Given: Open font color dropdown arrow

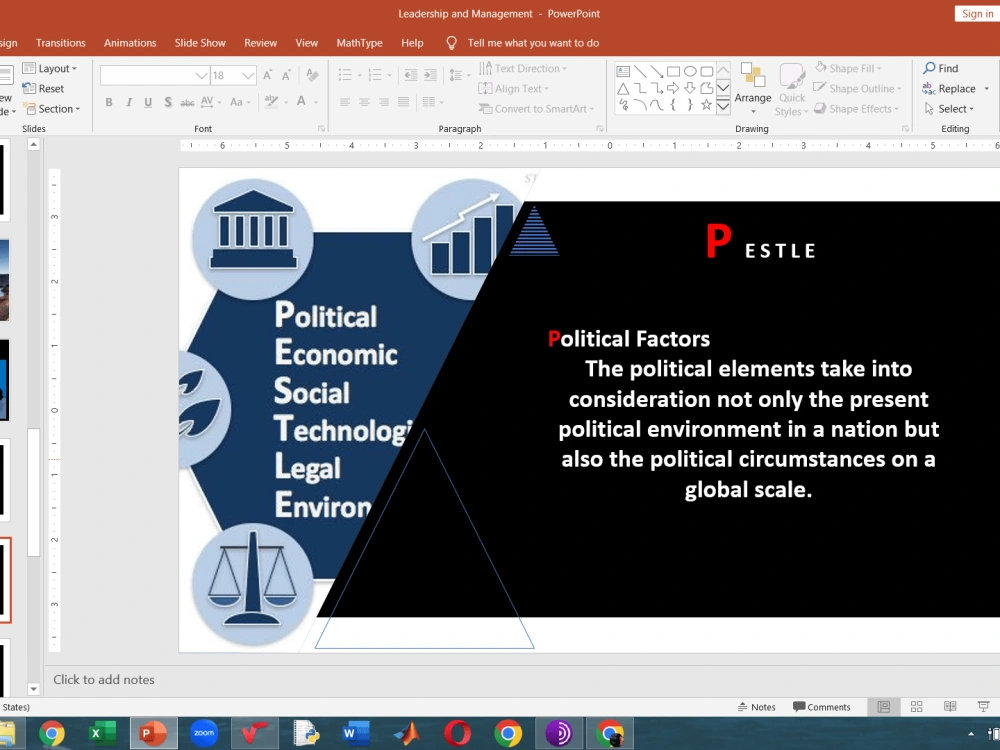Looking at the screenshot, I should [x=316, y=102].
